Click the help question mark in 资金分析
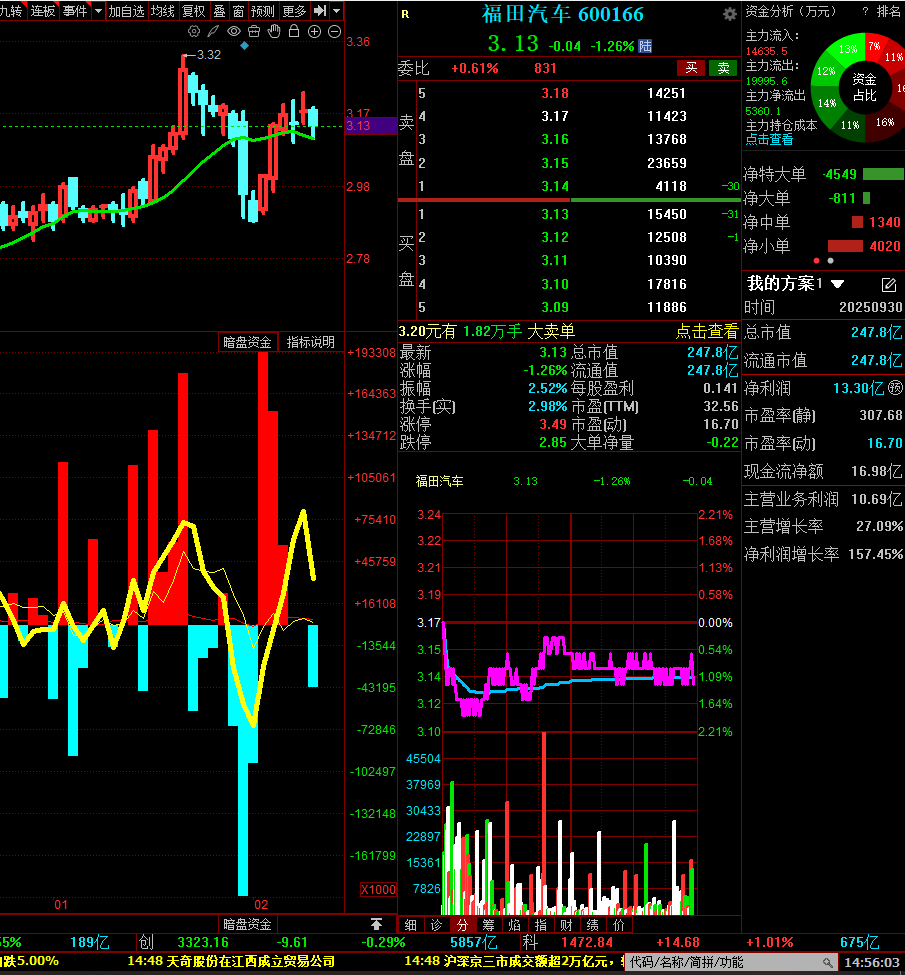This screenshot has height=975, width=905. click(865, 11)
